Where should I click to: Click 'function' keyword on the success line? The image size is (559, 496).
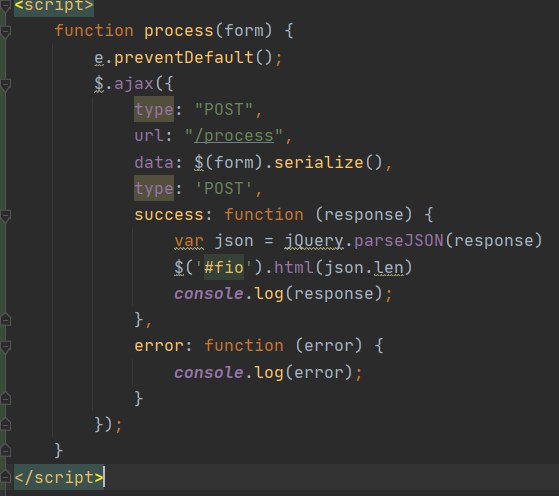(x=263, y=215)
